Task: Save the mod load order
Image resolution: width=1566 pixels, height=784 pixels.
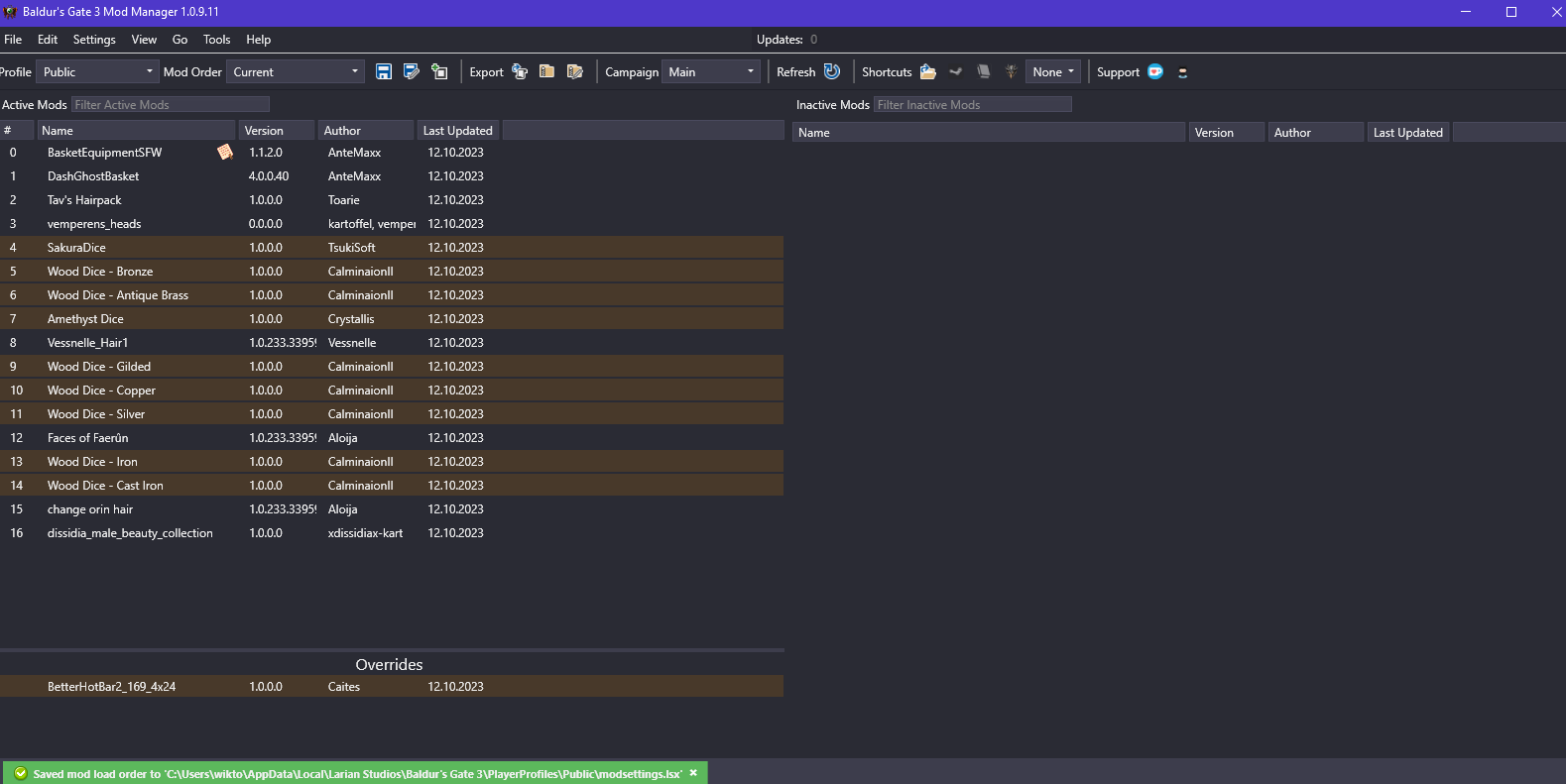Action: click(x=384, y=71)
